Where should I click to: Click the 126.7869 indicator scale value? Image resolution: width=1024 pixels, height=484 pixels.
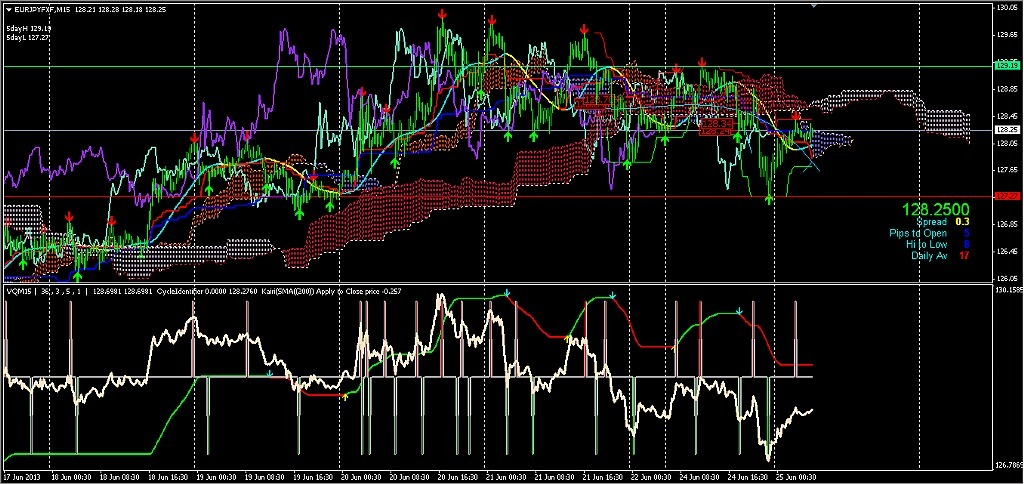(x=1007, y=466)
